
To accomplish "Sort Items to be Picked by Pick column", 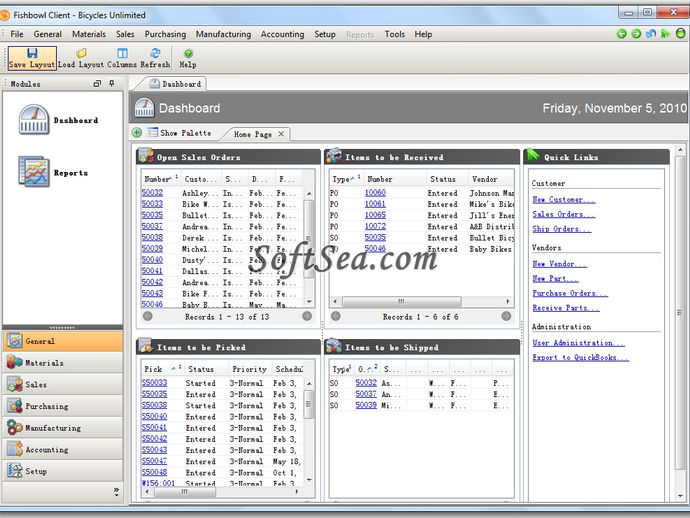I will click(163, 369).
